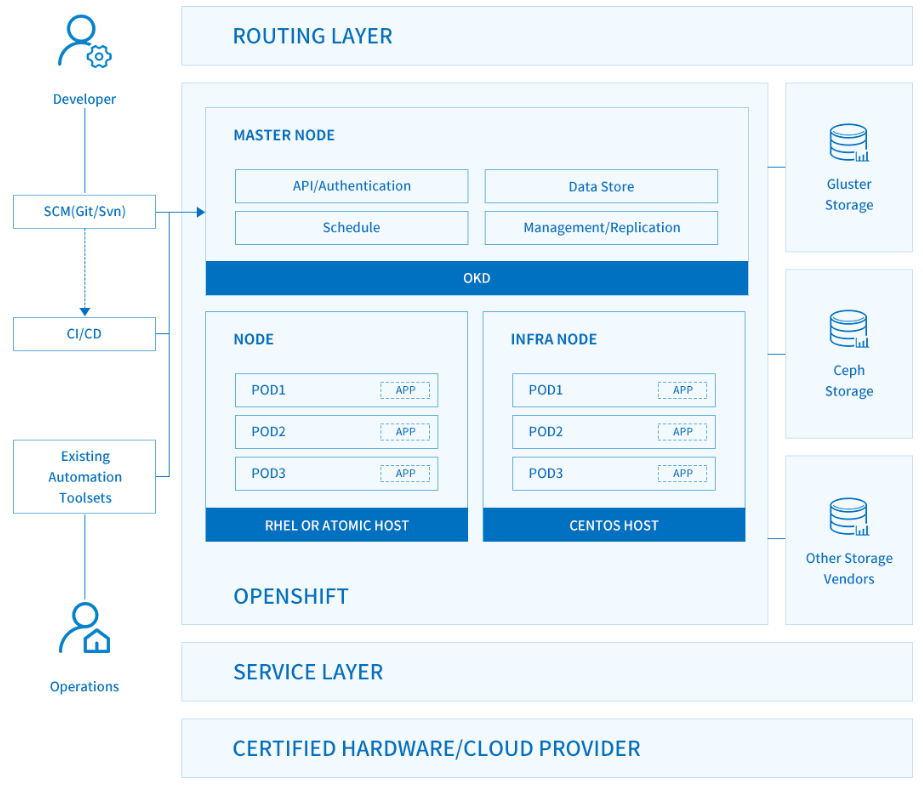Image resolution: width=923 pixels, height=785 pixels.
Task: Select the APP box in INFRA NODE's POD3
Action: pyautogui.click(x=682, y=474)
